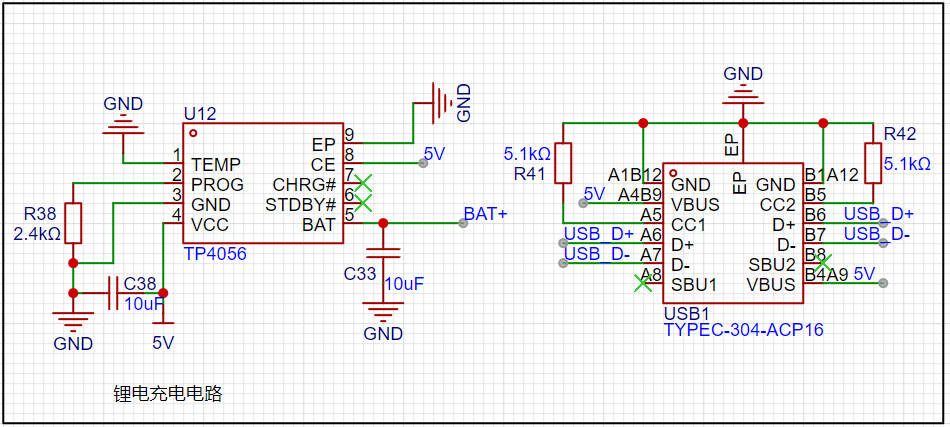The image size is (950, 427).
Task: Select the TYPEC-304-ACP16 part label
Action: [x=743, y=331]
